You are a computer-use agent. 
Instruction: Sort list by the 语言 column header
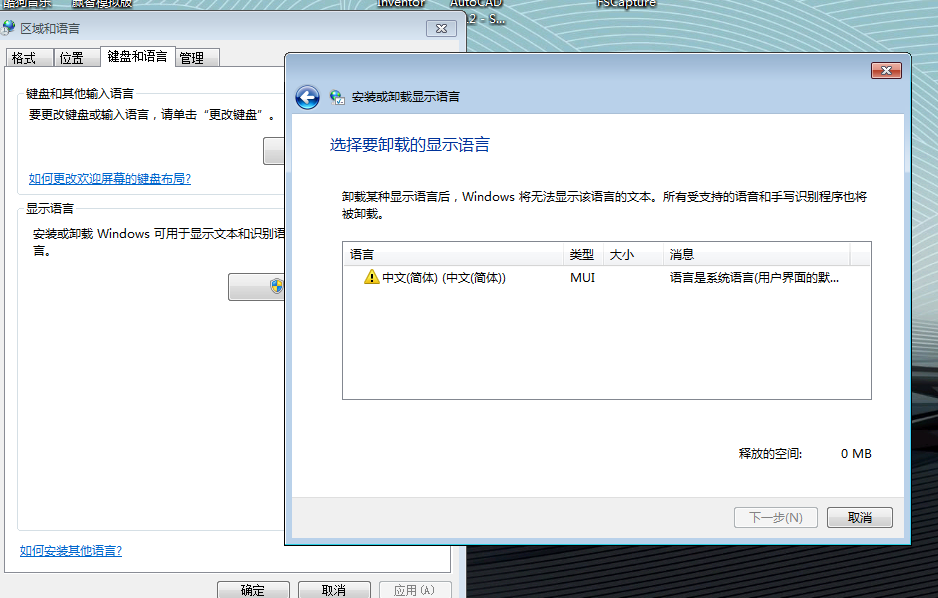pyautogui.click(x=453, y=254)
